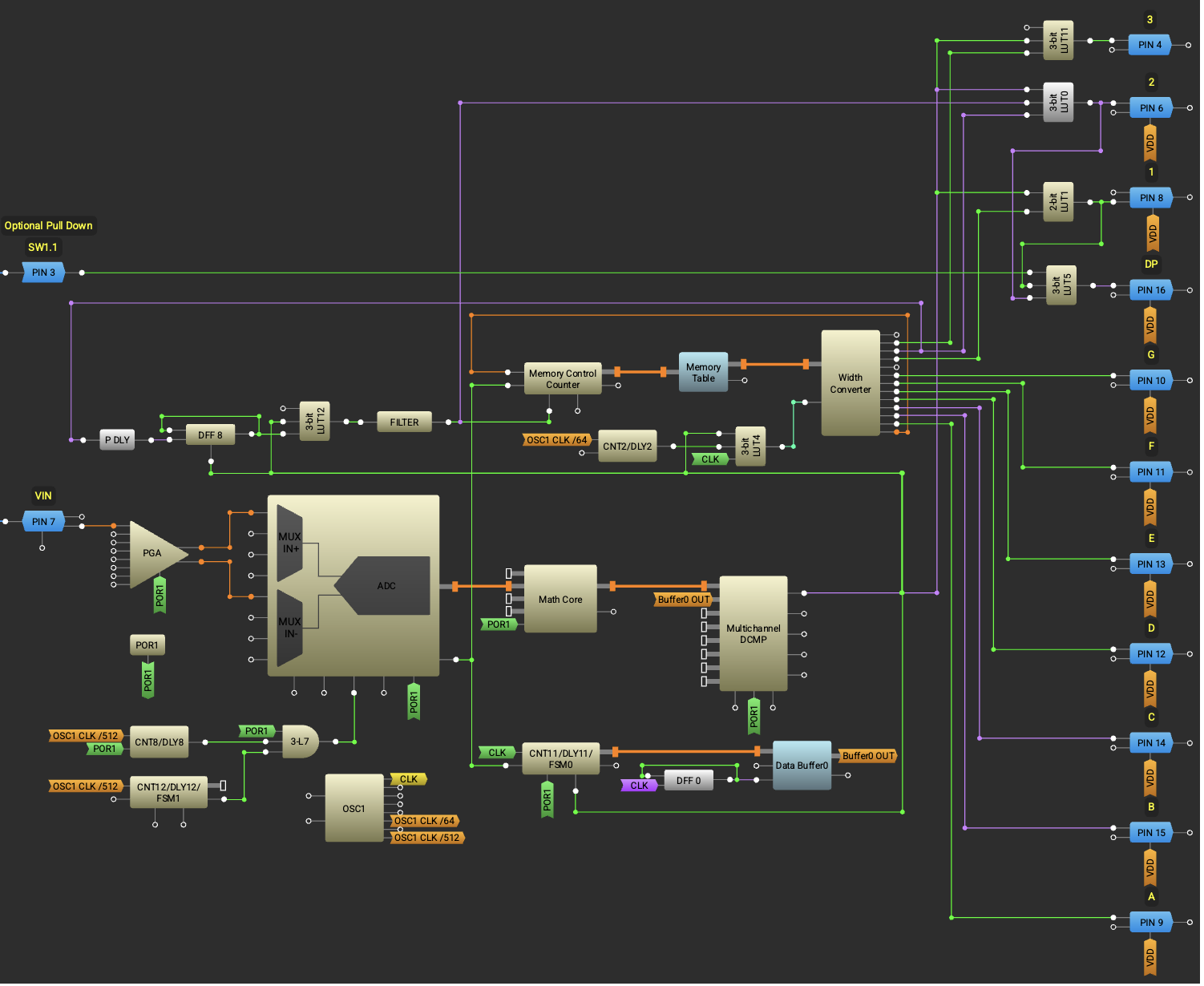Select the Memory Control Counter block

[x=563, y=379]
